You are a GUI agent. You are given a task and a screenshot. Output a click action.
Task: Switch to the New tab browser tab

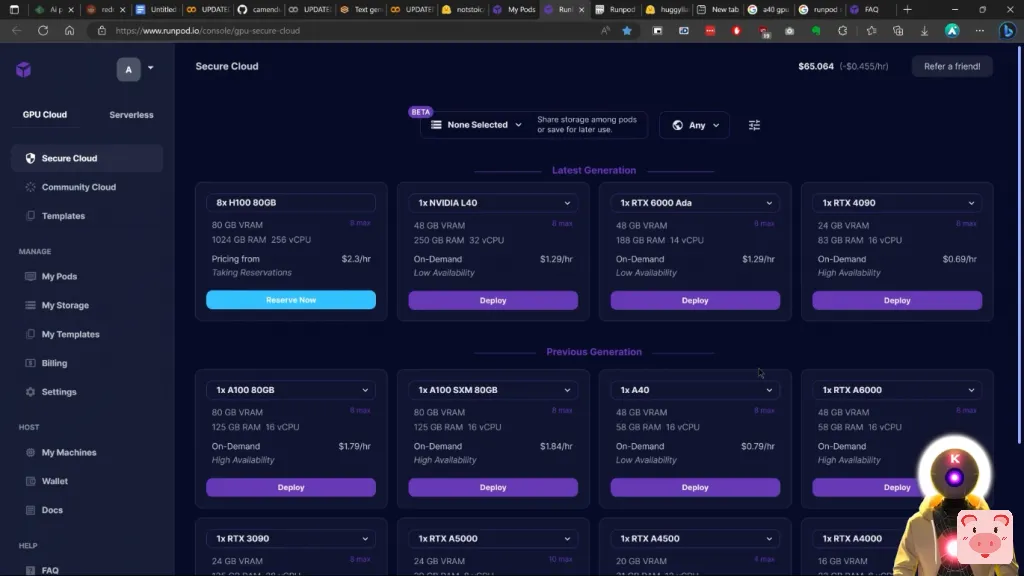coord(718,9)
